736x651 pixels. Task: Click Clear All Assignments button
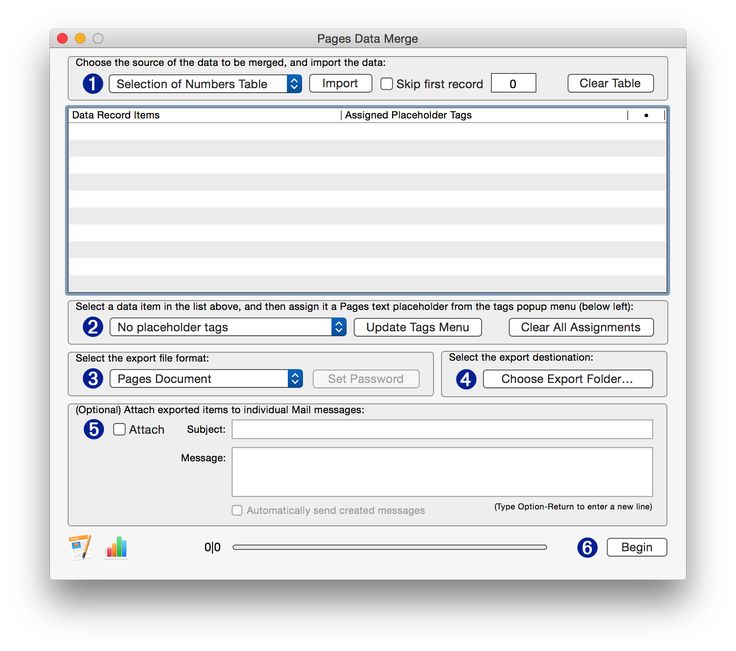click(581, 327)
